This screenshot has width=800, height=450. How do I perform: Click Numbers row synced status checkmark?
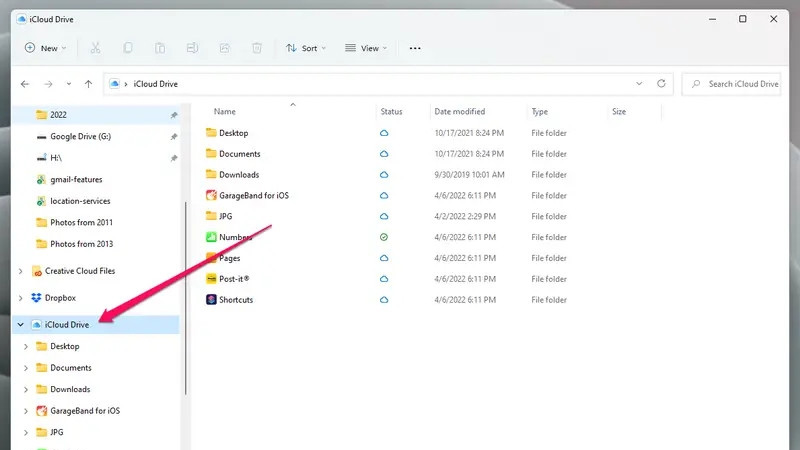384,237
